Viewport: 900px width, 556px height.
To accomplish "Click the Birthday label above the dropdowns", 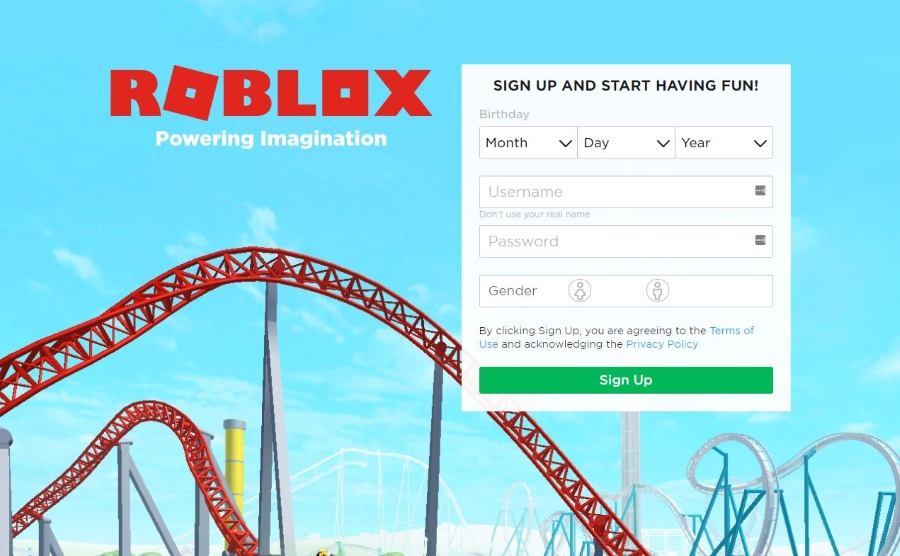I will 504,114.
